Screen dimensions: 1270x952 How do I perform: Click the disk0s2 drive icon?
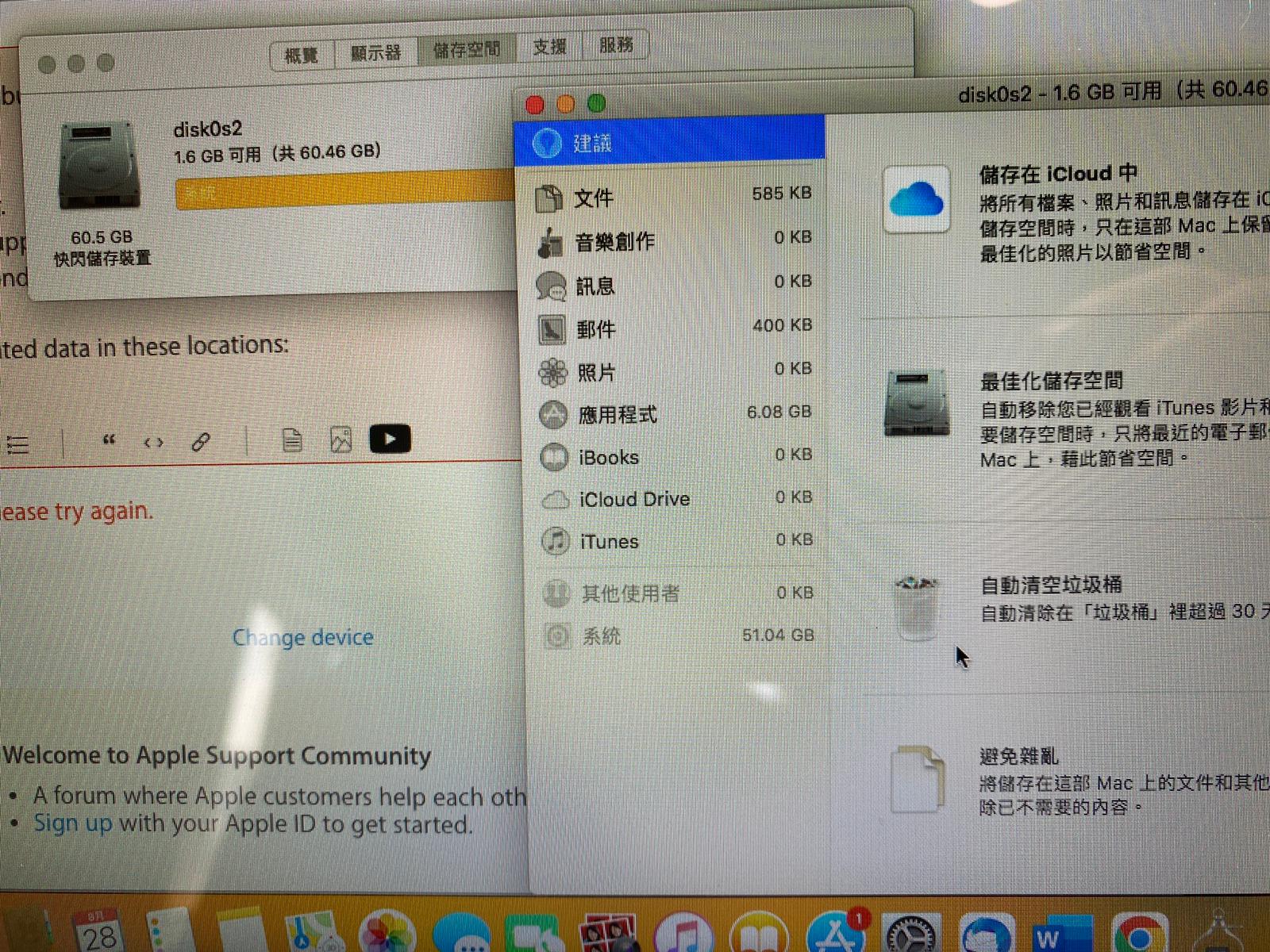pyautogui.click(x=100, y=165)
